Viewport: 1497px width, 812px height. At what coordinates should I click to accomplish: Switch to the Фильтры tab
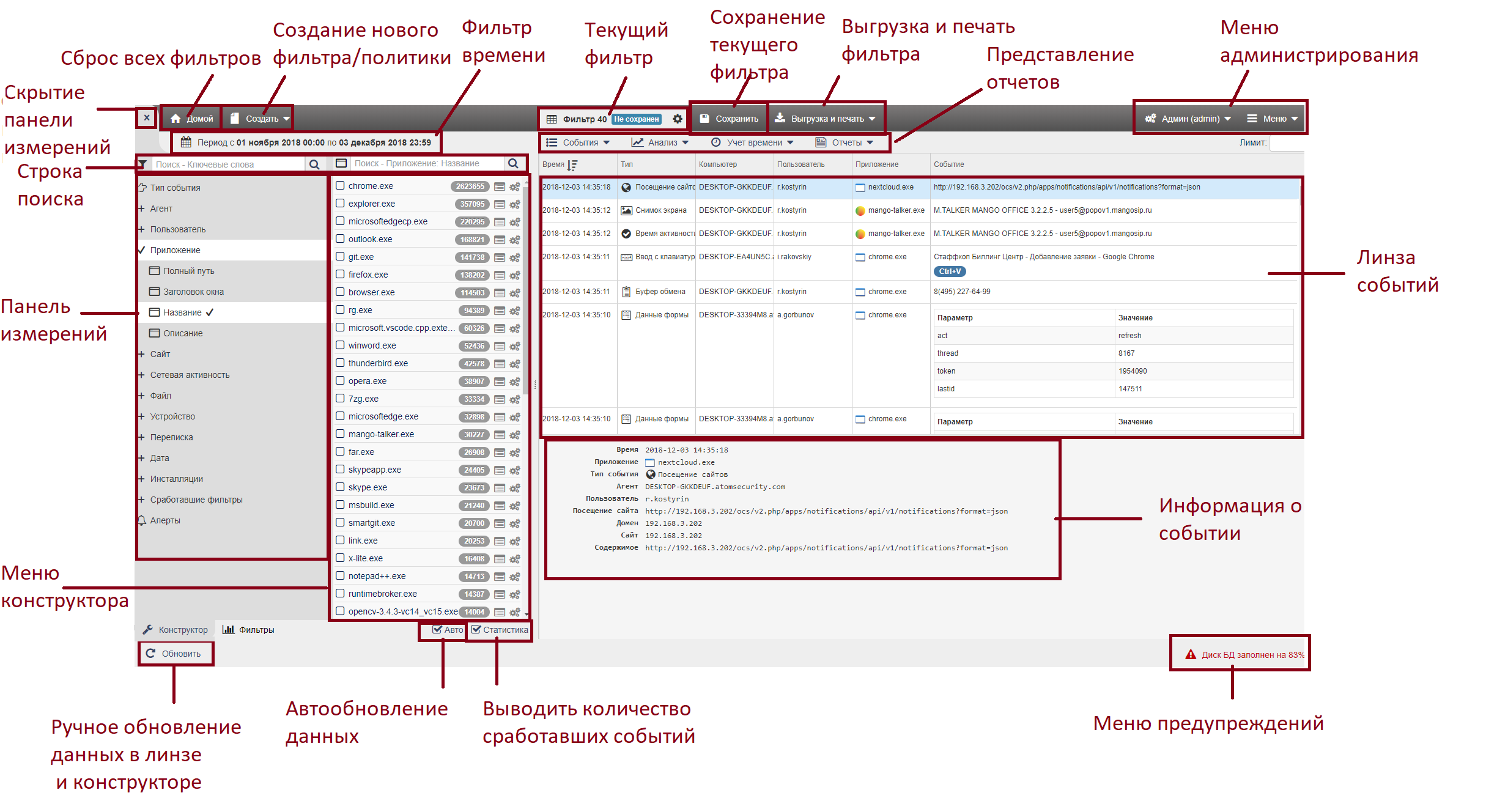tap(248, 630)
